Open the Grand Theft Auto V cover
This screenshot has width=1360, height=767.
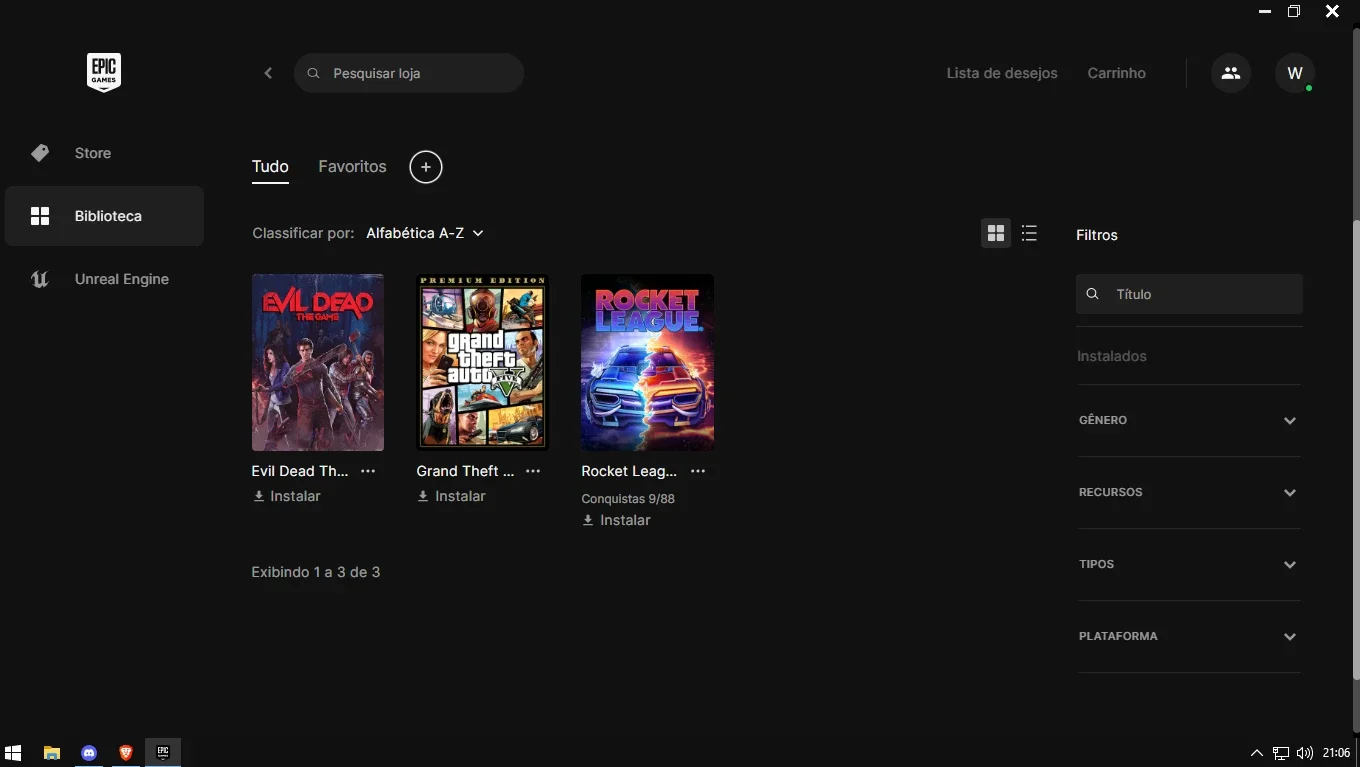pyautogui.click(x=483, y=362)
